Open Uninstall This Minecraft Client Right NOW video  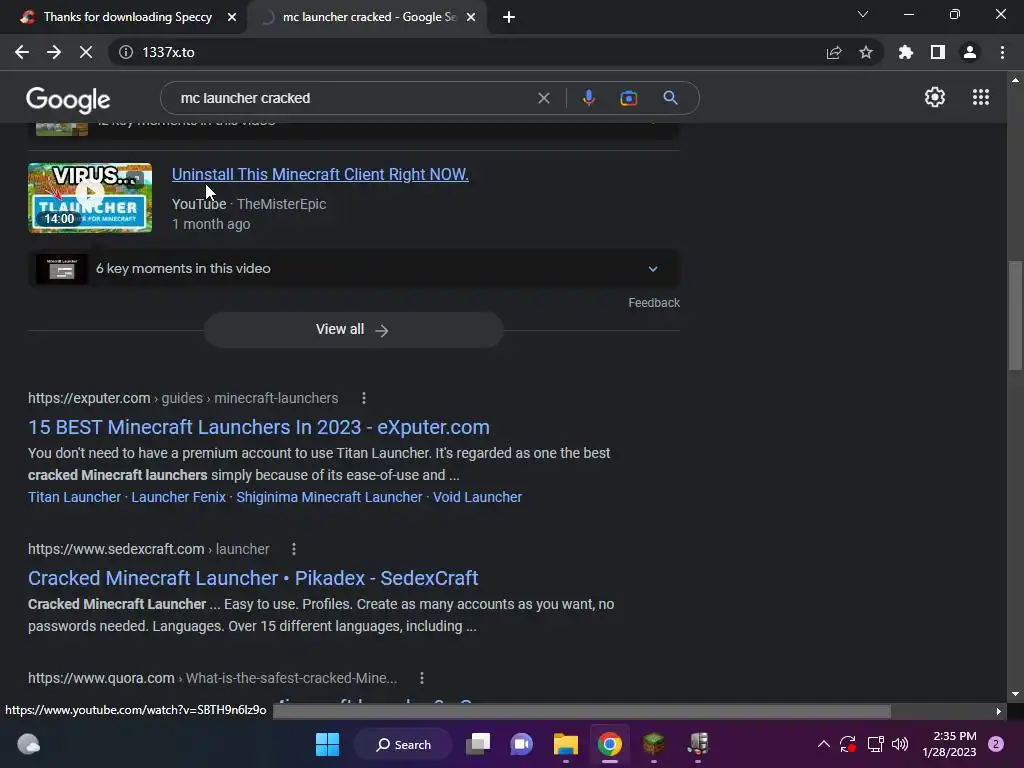[x=320, y=174]
